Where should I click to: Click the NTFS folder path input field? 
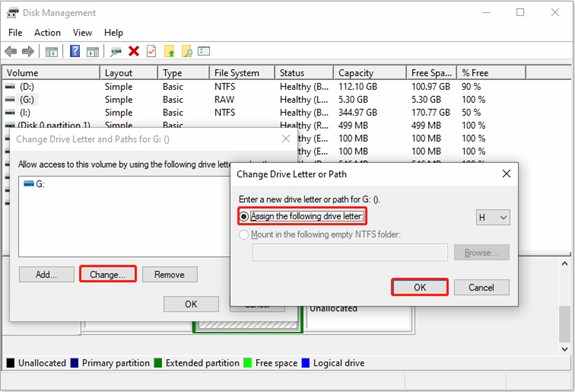click(x=350, y=252)
